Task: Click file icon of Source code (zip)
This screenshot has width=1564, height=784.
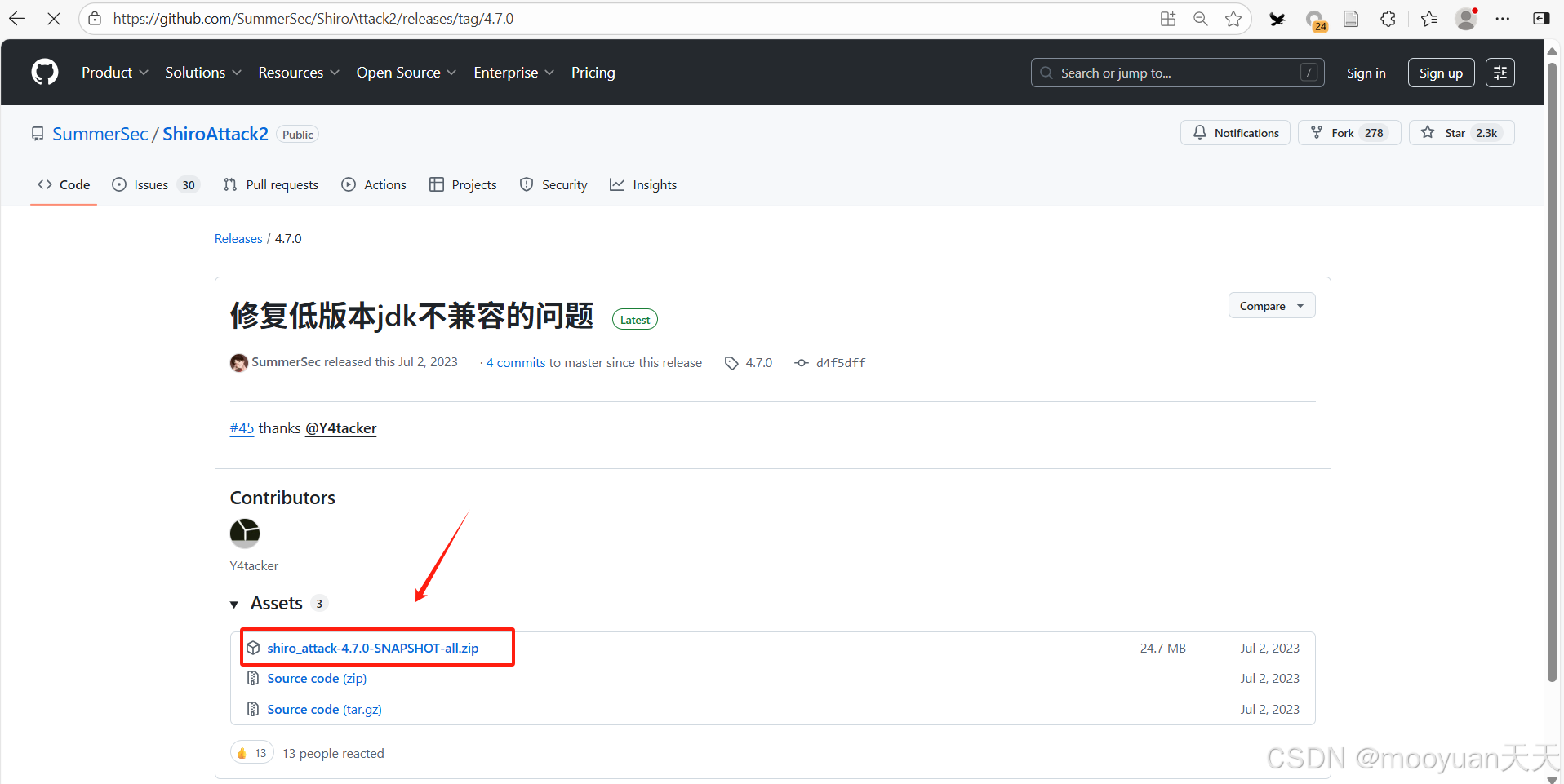Action: (253, 678)
